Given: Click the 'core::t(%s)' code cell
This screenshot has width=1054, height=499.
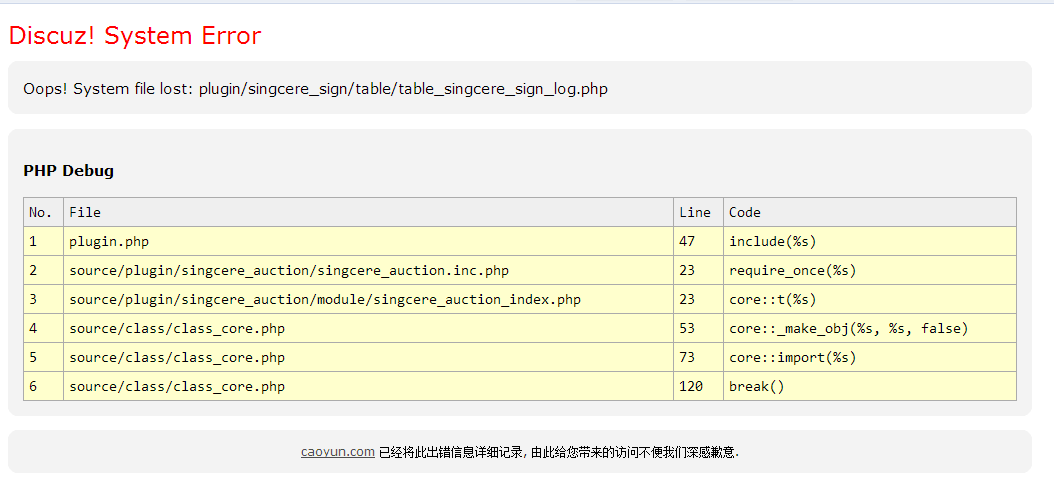Looking at the screenshot, I should click(870, 299).
